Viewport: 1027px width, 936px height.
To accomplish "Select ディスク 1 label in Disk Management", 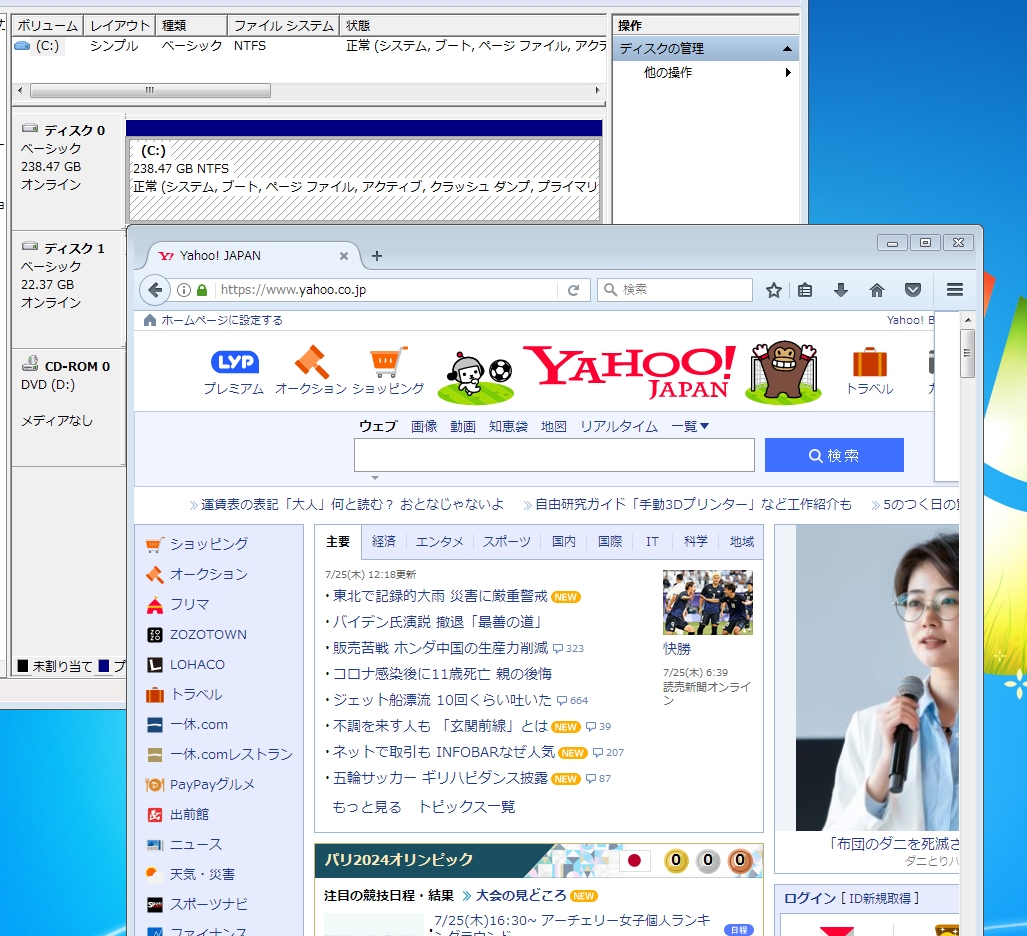I will (x=74, y=248).
